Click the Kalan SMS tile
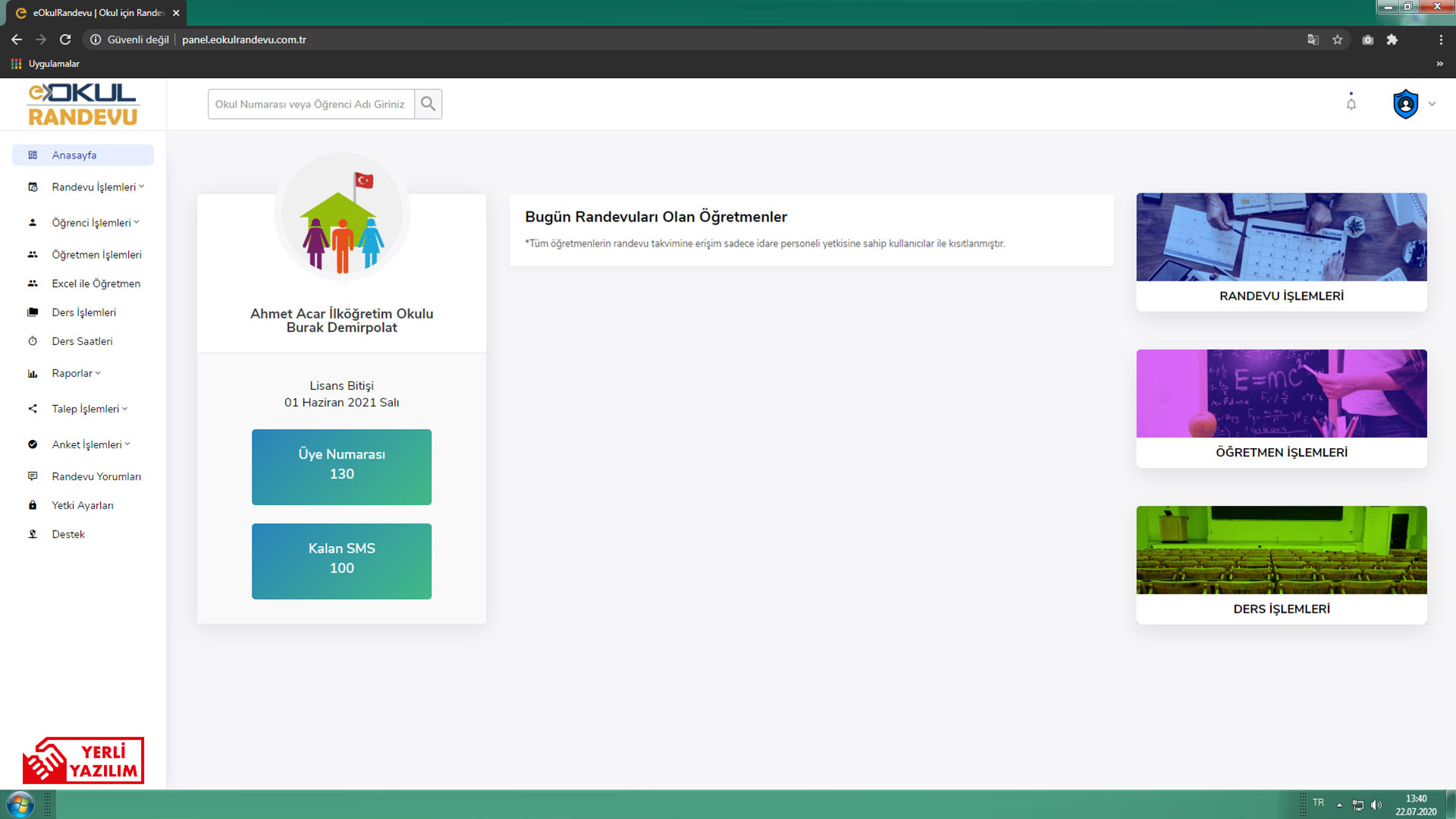 tap(341, 561)
